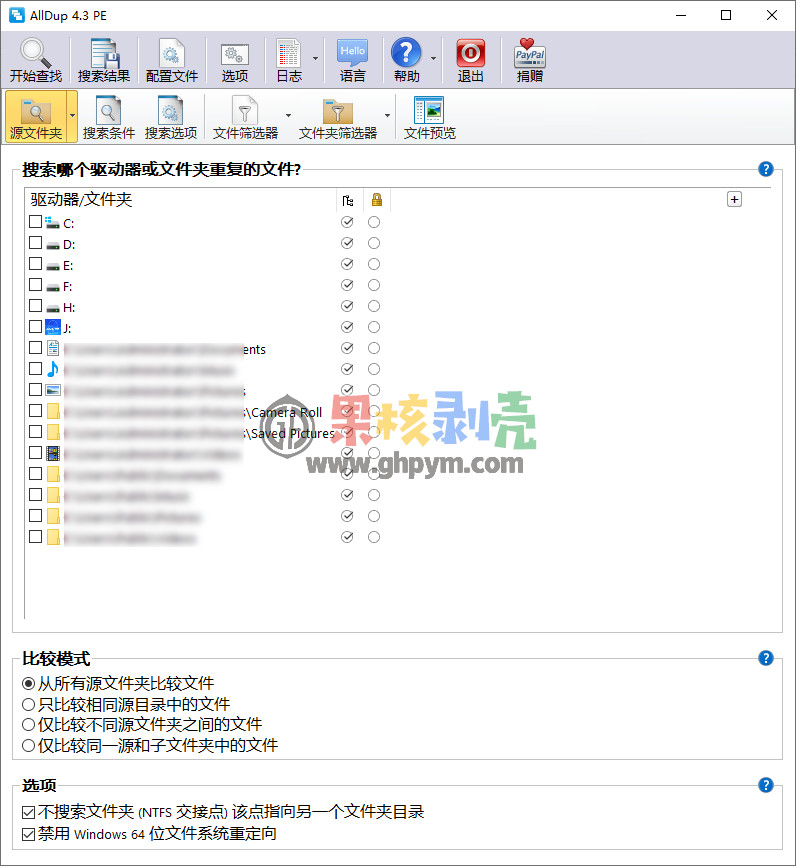Toggle subfolder scan for D: drive
The width and height of the screenshot is (796, 866).
point(347,243)
